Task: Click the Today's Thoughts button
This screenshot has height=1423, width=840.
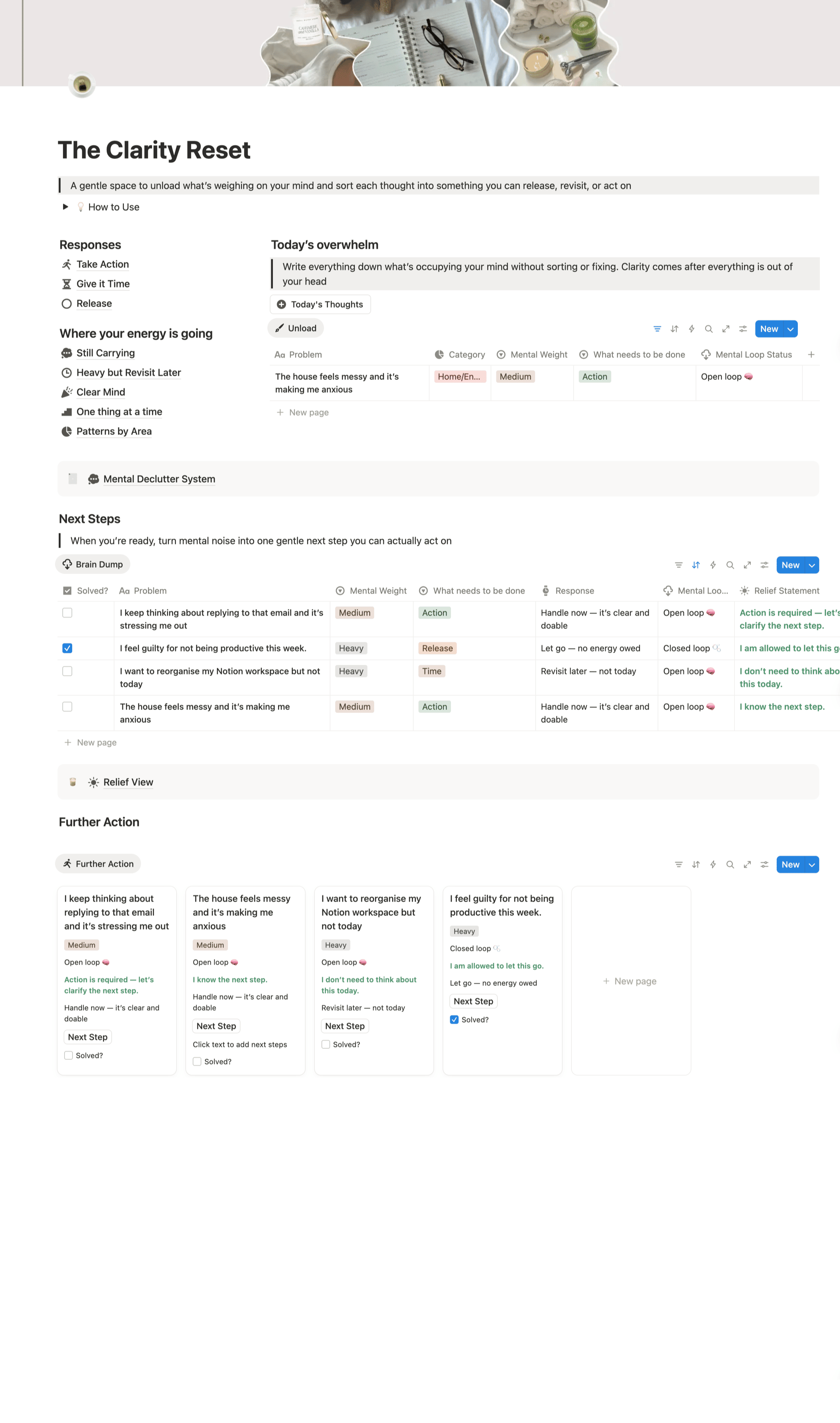Action: [x=321, y=304]
